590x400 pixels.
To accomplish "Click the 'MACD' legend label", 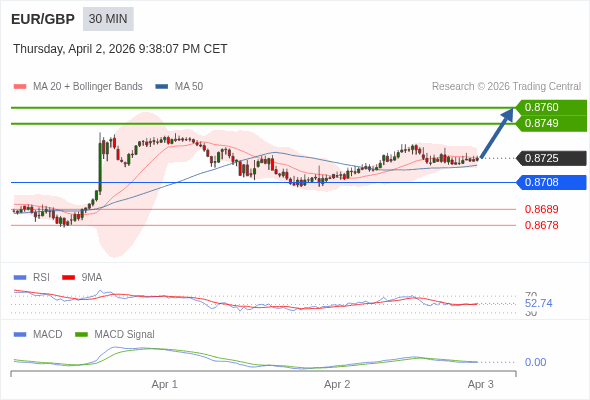I will (x=47, y=335).
